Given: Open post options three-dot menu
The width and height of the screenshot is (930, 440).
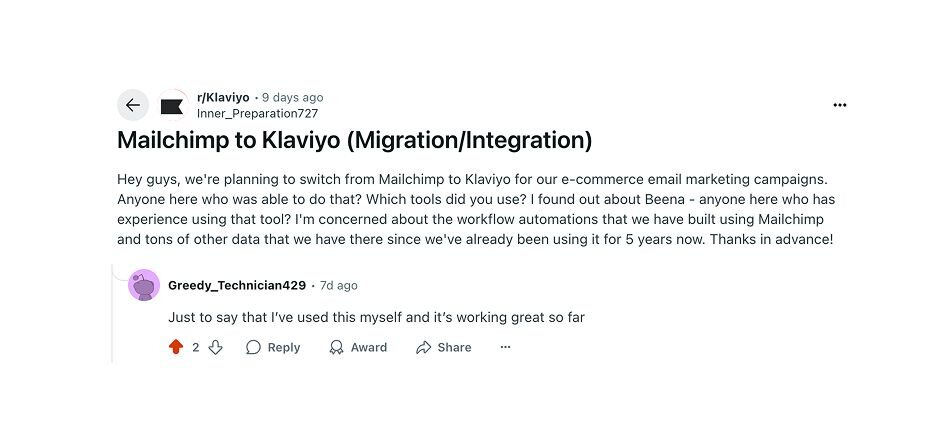Looking at the screenshot, I should [x=839, y=105].
